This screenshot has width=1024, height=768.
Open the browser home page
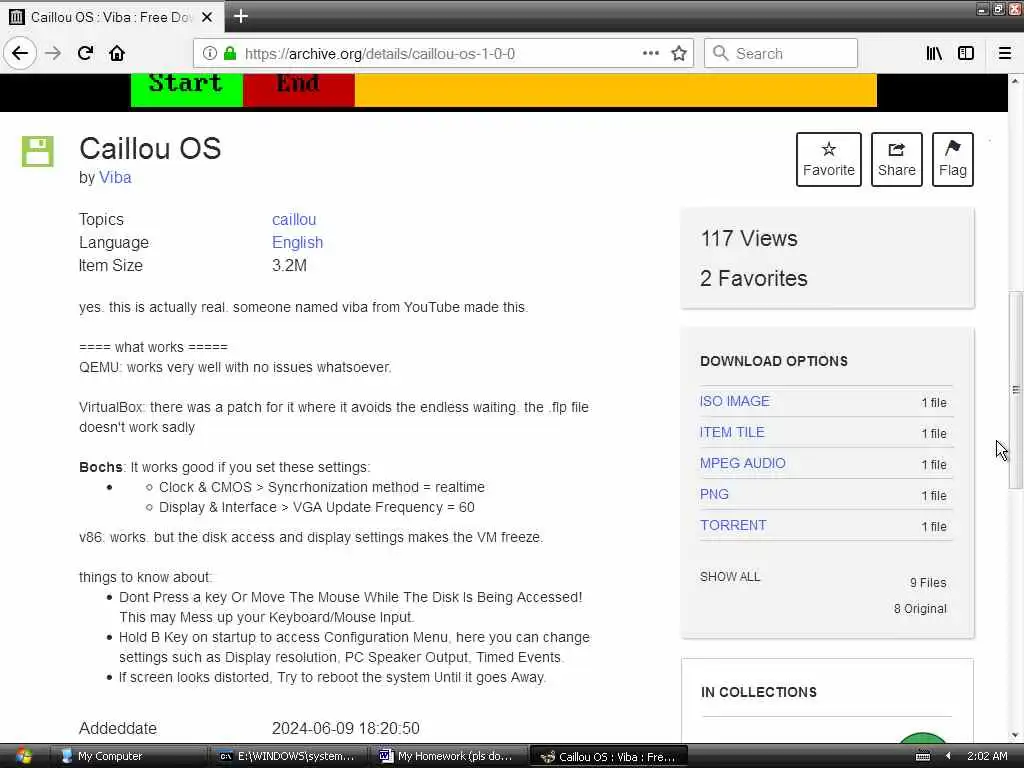coord(117,53)
